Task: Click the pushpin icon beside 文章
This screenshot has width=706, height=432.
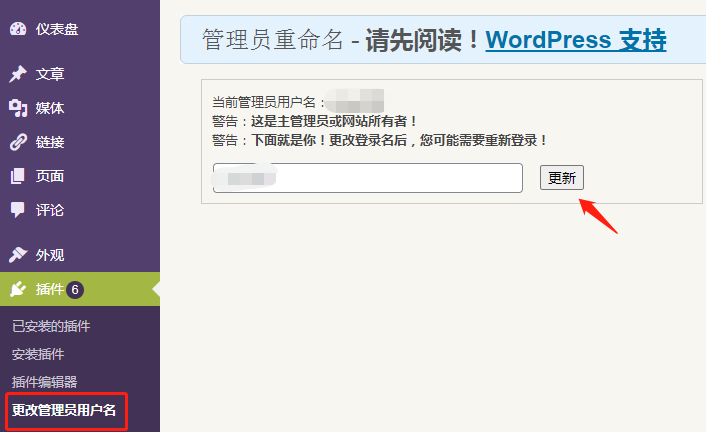Action: pos(18,74)
